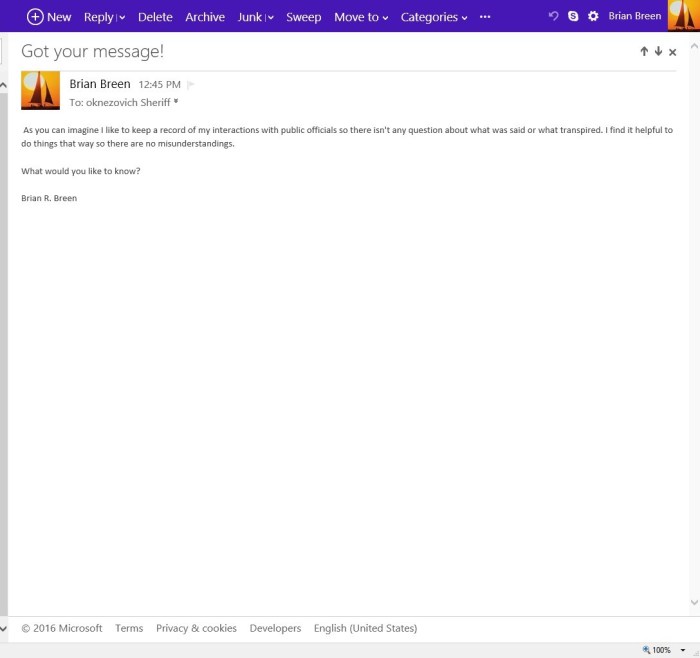Open the more options ellipsis
The width and height of the screenshot is (700, 658).
[485, 17]
